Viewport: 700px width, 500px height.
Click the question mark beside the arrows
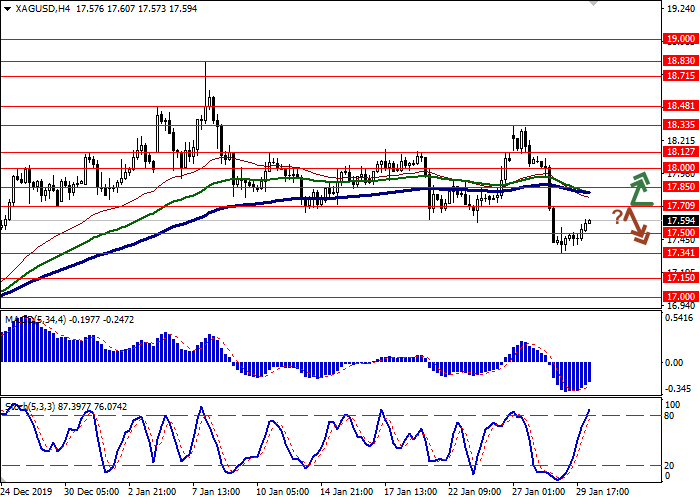618,215
